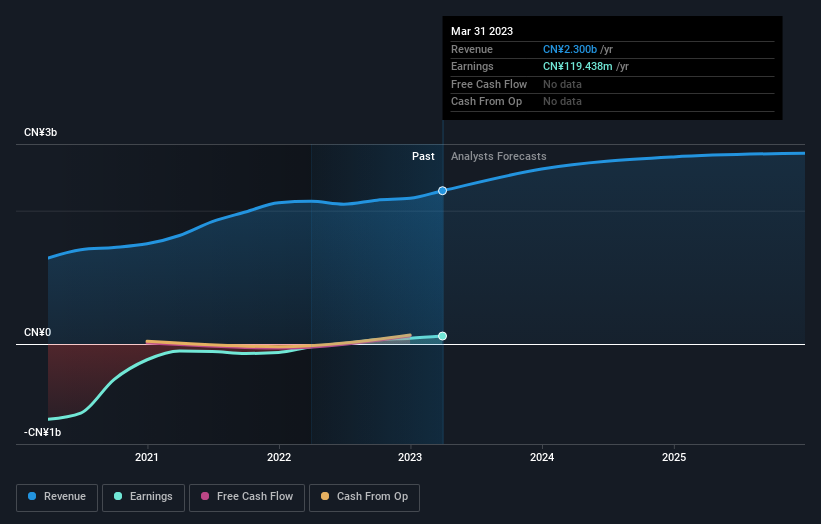Click the CN¥0 y-axis label

[38, 332]
